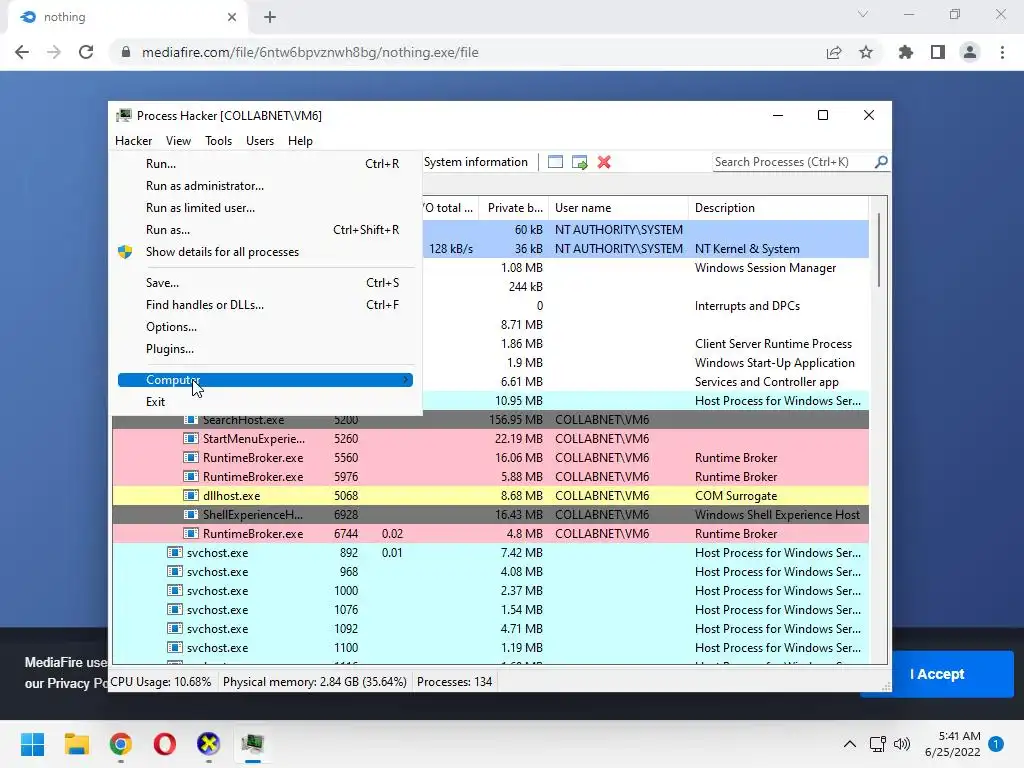Open the Tools menu

[x=218, y=140]
